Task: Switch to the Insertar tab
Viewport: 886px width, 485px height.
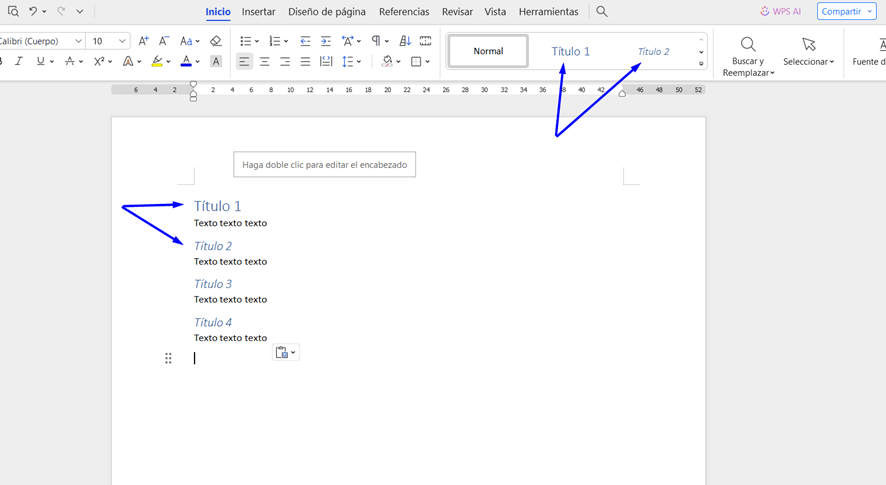Action: click(258, 12)
